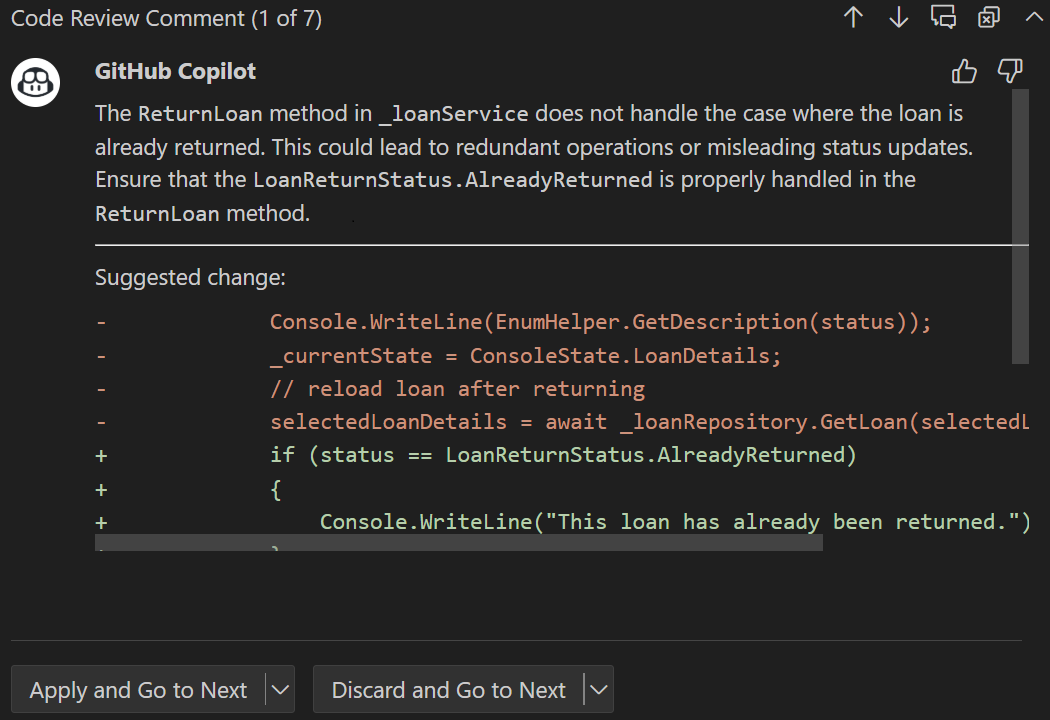
Task: Select the GitHub Copilot author label
Action: pos(175,71)
